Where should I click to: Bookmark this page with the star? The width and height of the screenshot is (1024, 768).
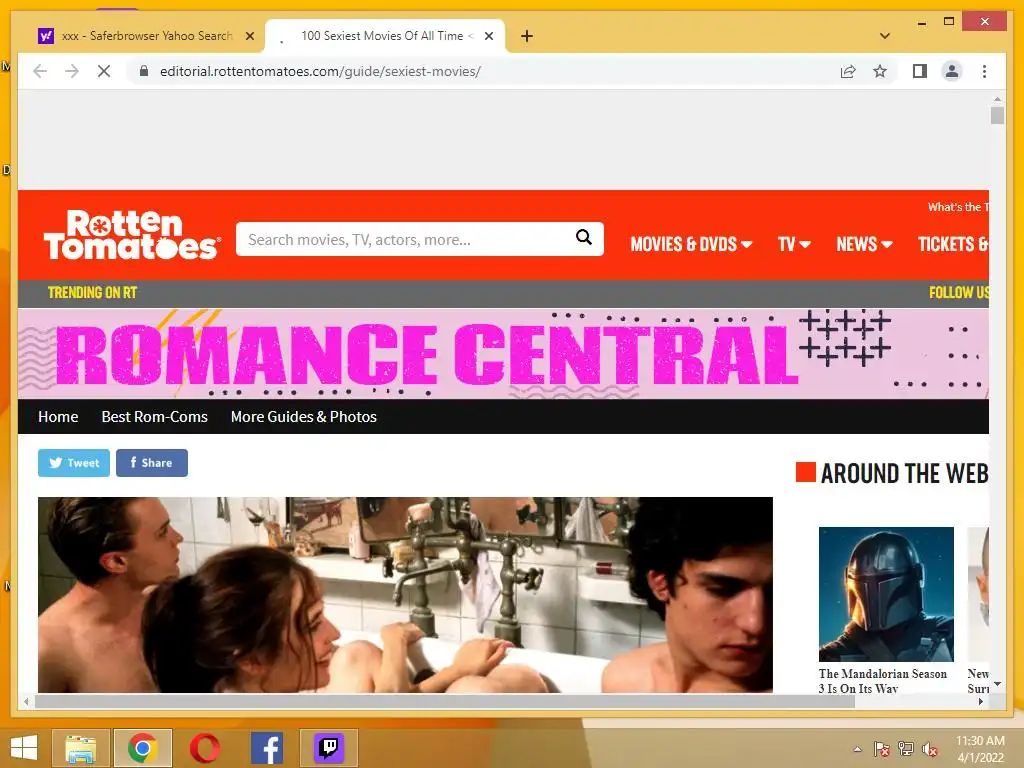880,71
